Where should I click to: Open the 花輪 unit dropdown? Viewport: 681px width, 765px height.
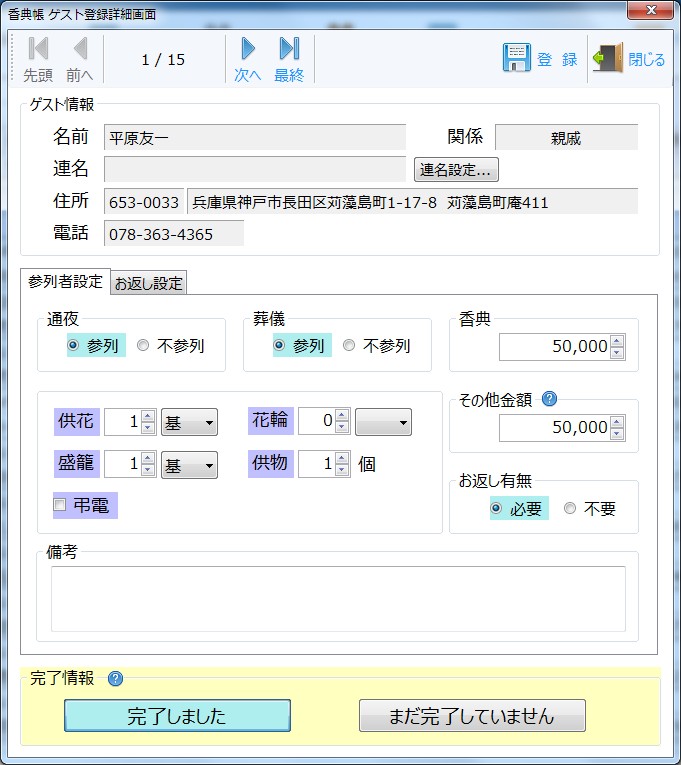pyautogui.click(x=384, y=423)
